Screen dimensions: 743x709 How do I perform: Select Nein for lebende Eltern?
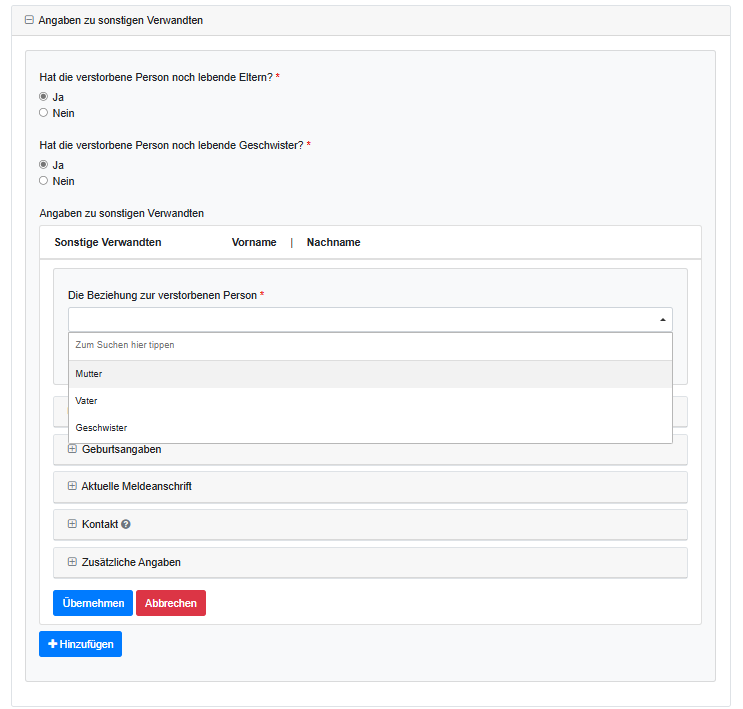point(43,113)
